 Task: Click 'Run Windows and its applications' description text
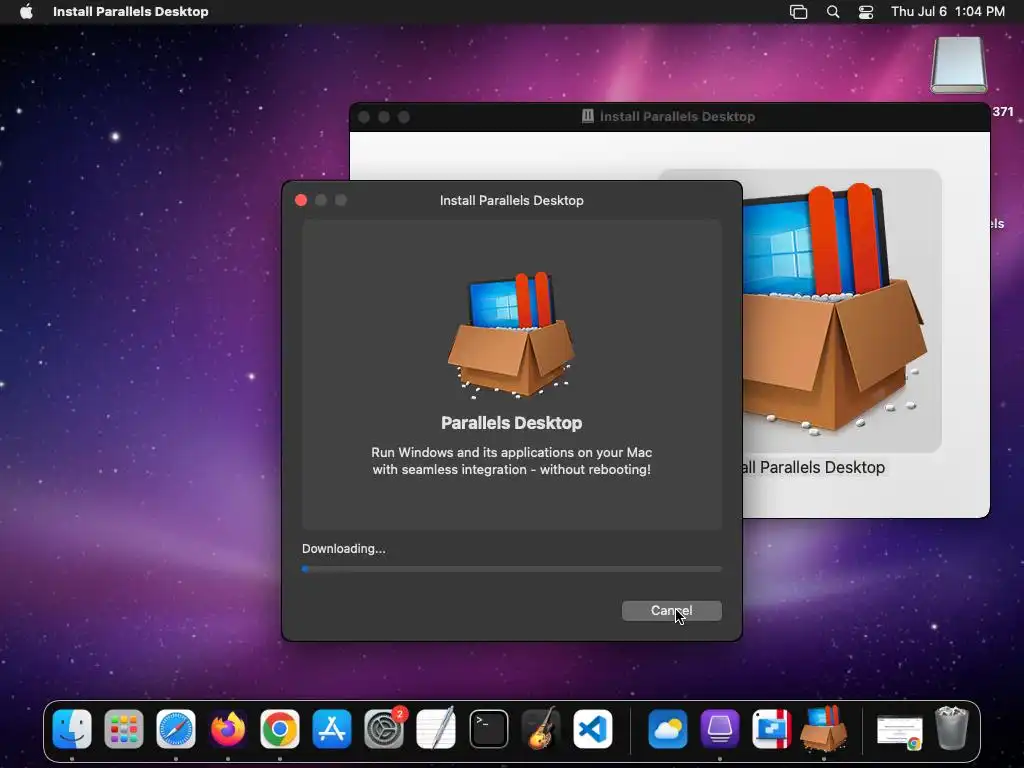point(511,460)
